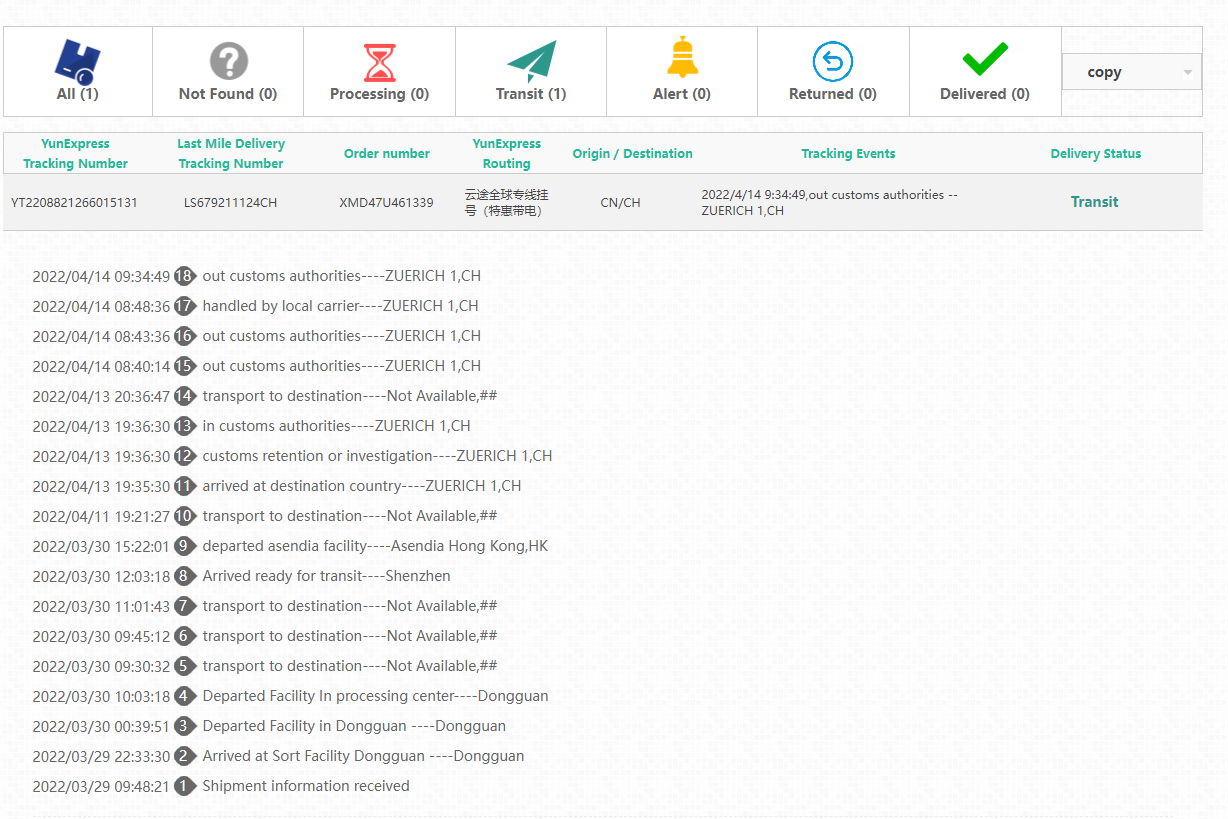Switch to the Transit (1) tab label
The image size is (1228, 819).
pyautogui.click(x=531, y=94)
